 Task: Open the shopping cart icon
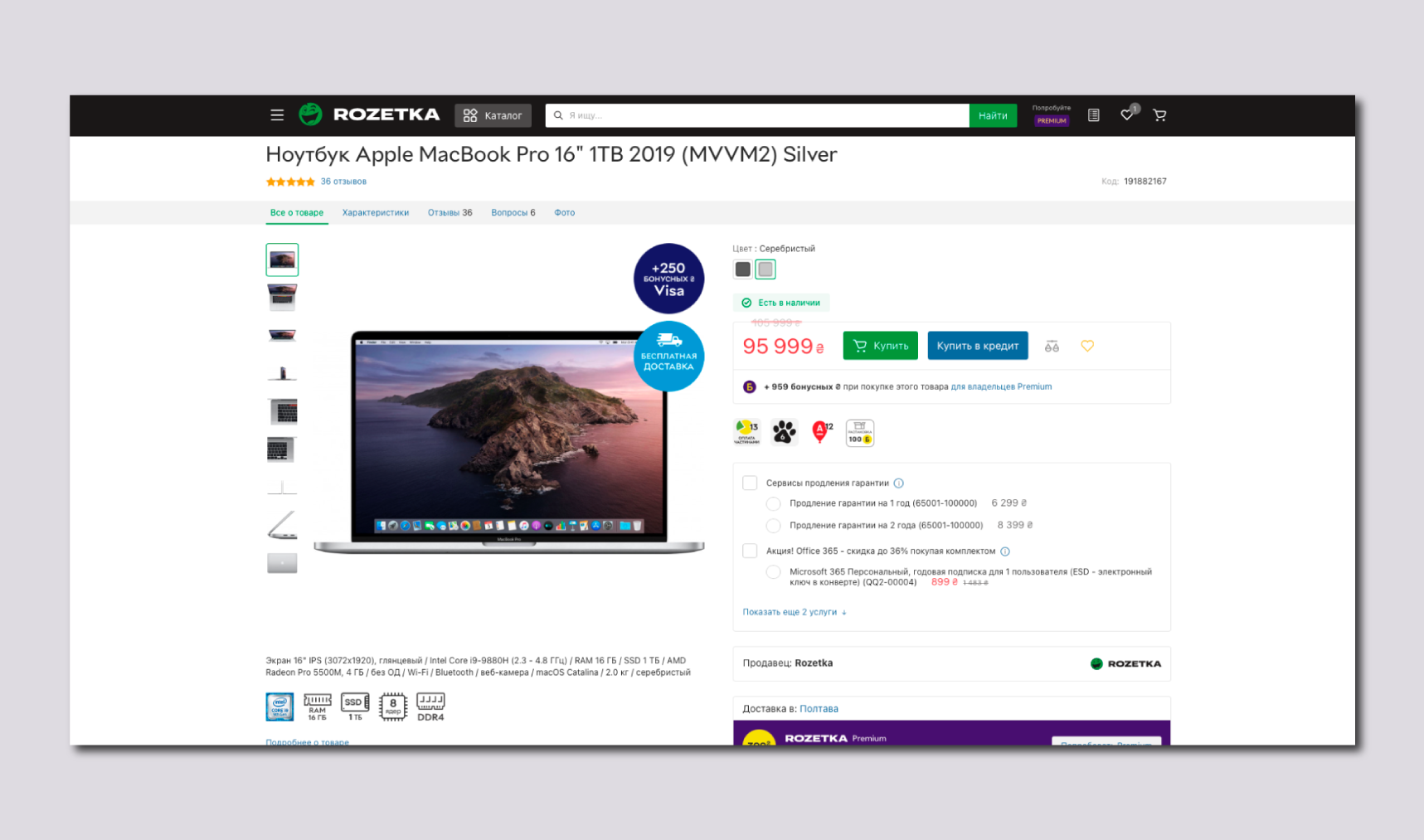click(x=1159, y=115)
